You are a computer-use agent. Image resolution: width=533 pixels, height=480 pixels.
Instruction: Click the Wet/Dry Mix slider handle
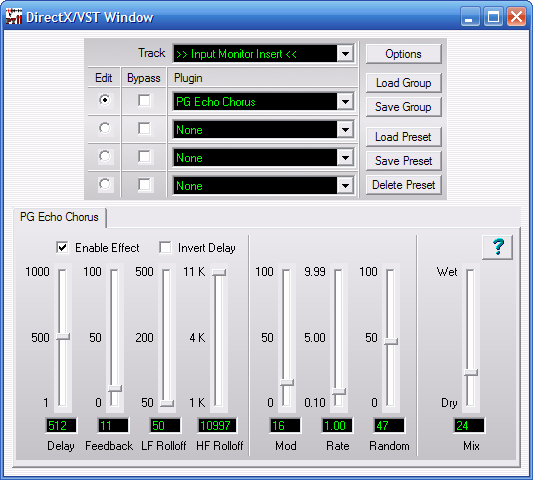[471, 373]
